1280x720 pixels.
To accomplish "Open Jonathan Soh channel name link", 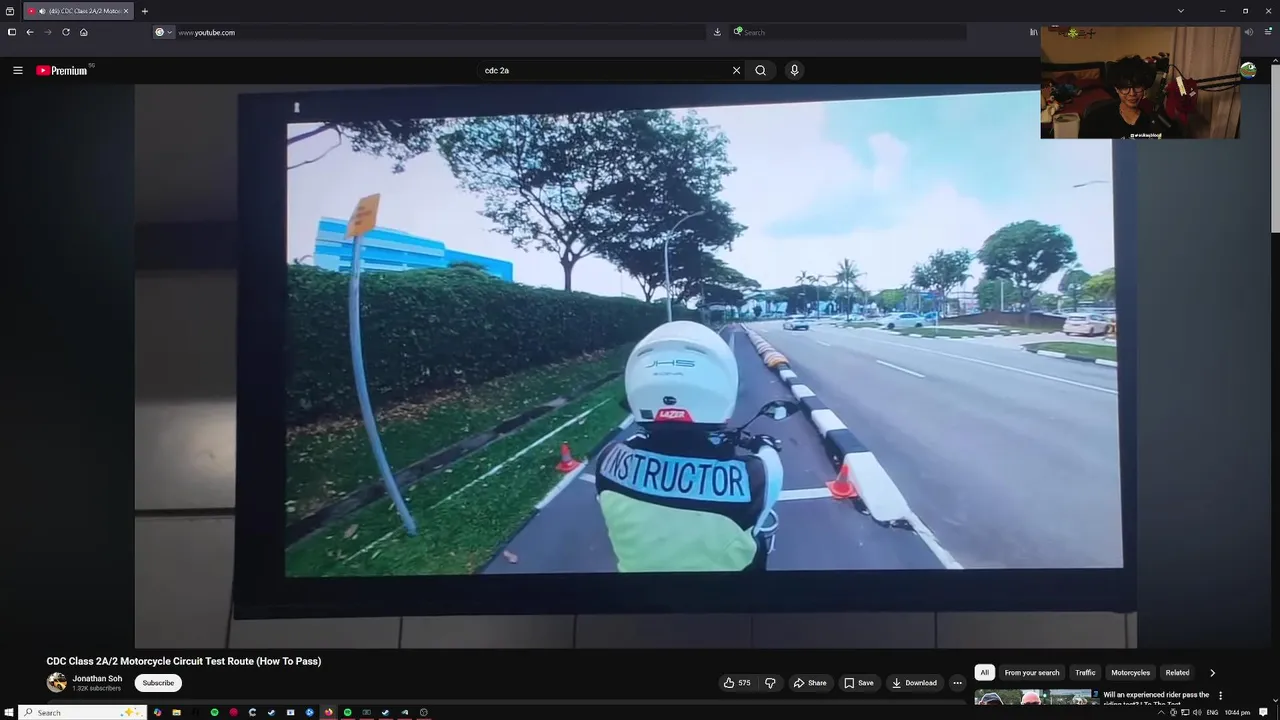I will point(97,678).
